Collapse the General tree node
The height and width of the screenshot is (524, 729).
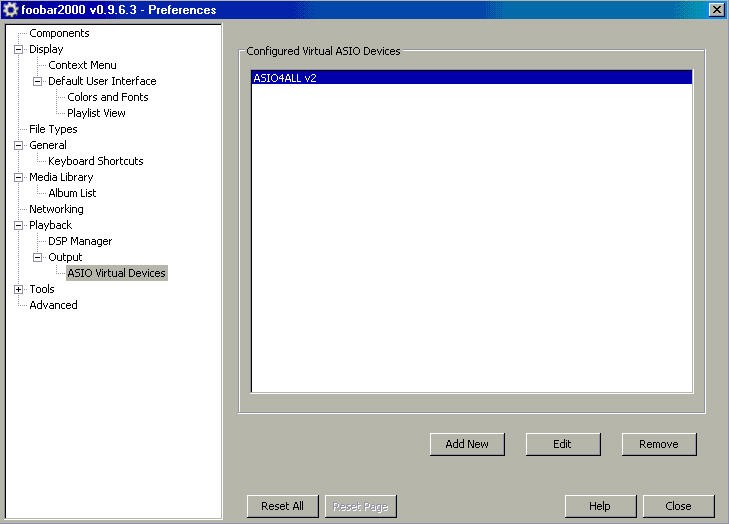point(19,146)
